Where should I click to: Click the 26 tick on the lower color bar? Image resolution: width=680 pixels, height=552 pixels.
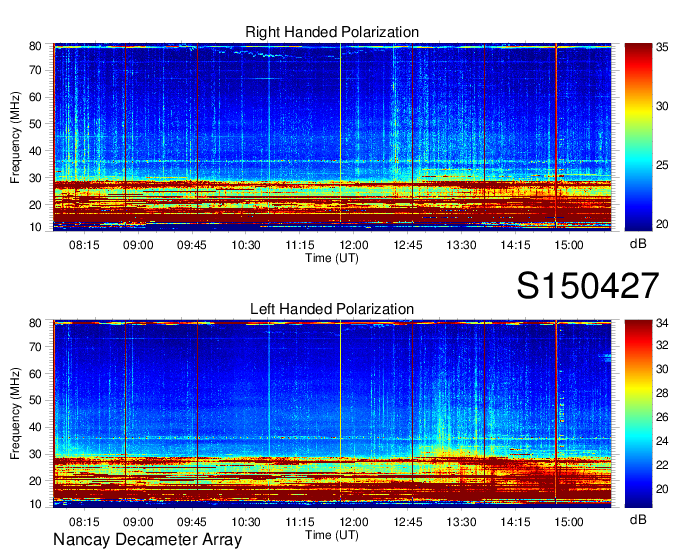[662, 417]
